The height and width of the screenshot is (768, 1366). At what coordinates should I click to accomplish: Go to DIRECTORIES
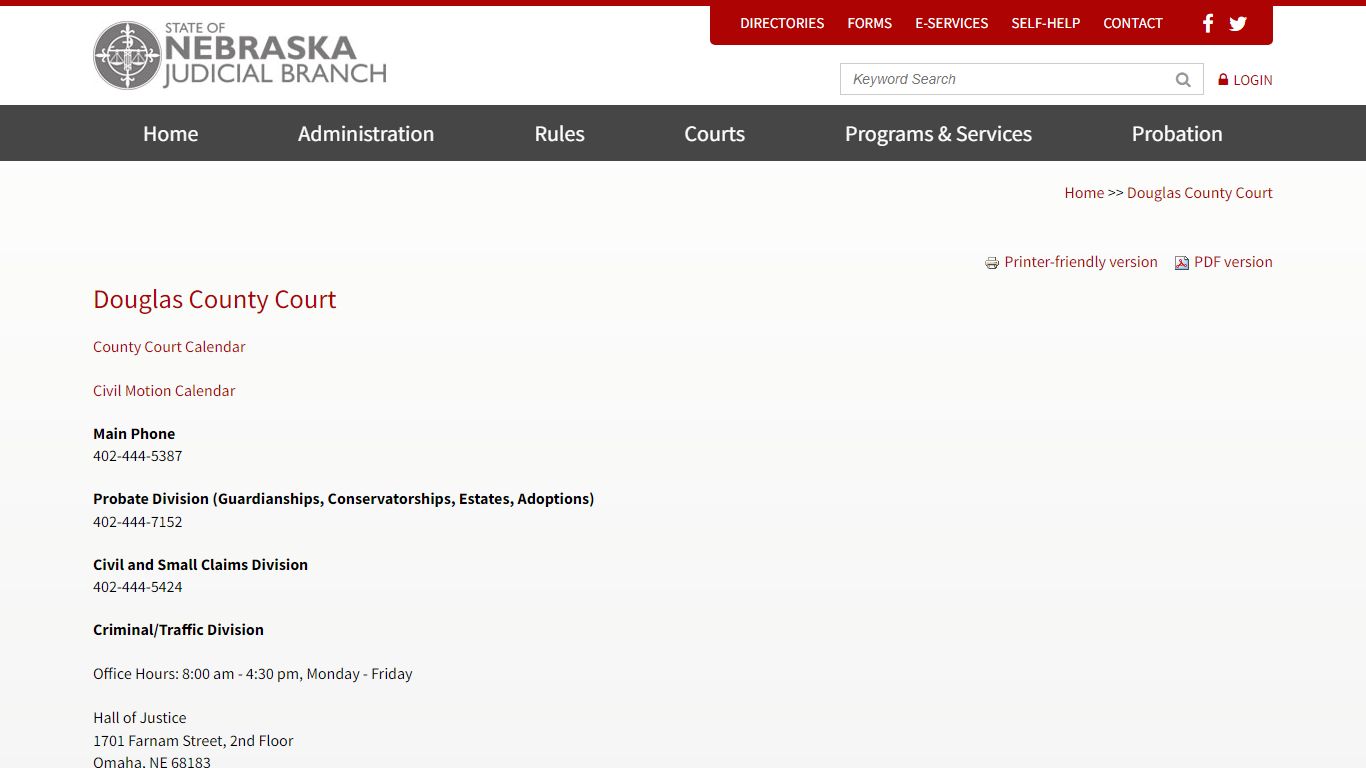[782, 23]
